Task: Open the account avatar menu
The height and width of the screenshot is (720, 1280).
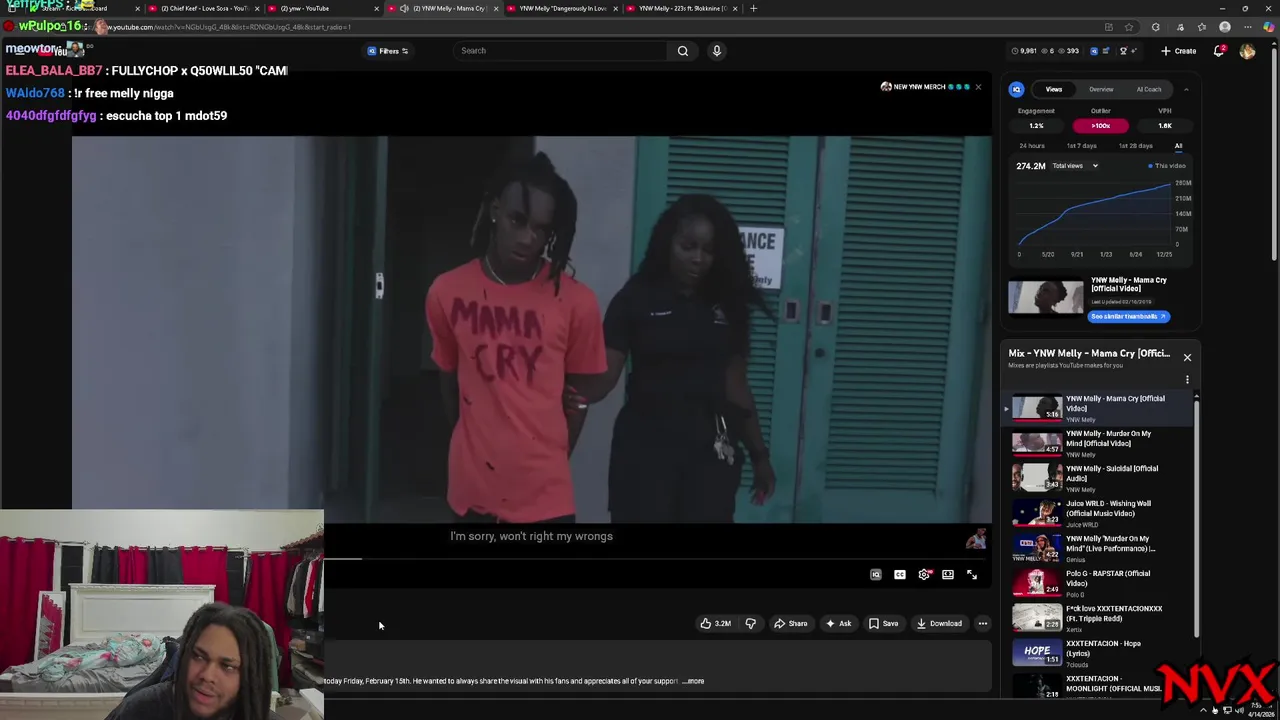Action: click(x=1247, y=51)
